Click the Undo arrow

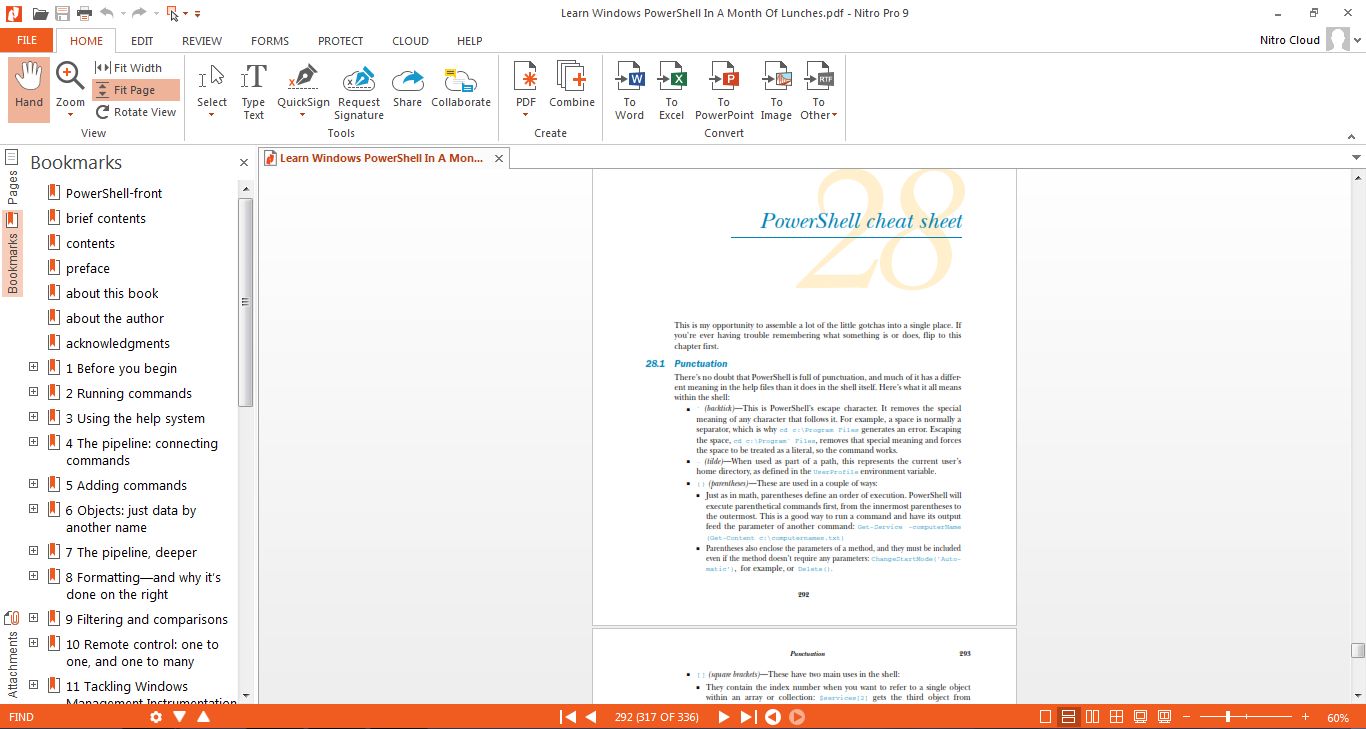(108, 13)
